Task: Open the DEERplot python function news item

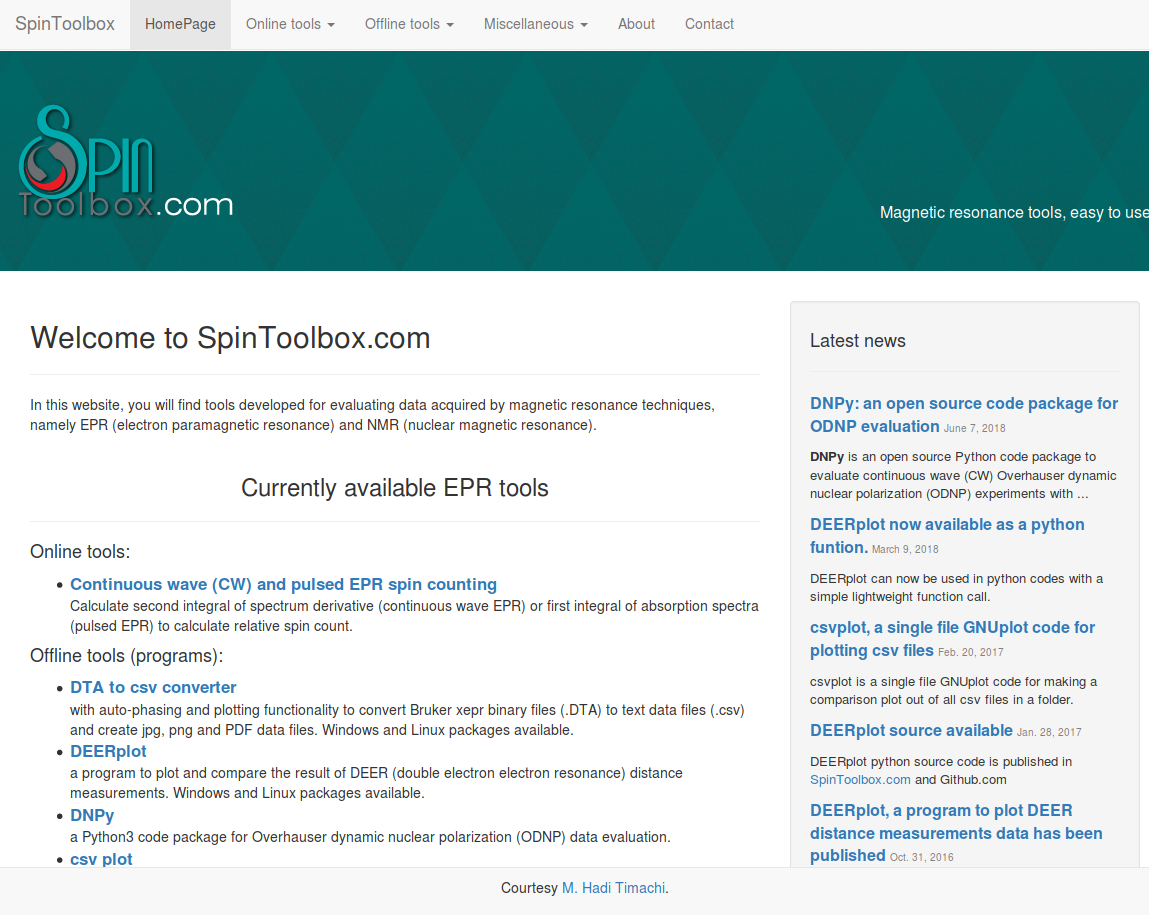Action: coord(947,536)
